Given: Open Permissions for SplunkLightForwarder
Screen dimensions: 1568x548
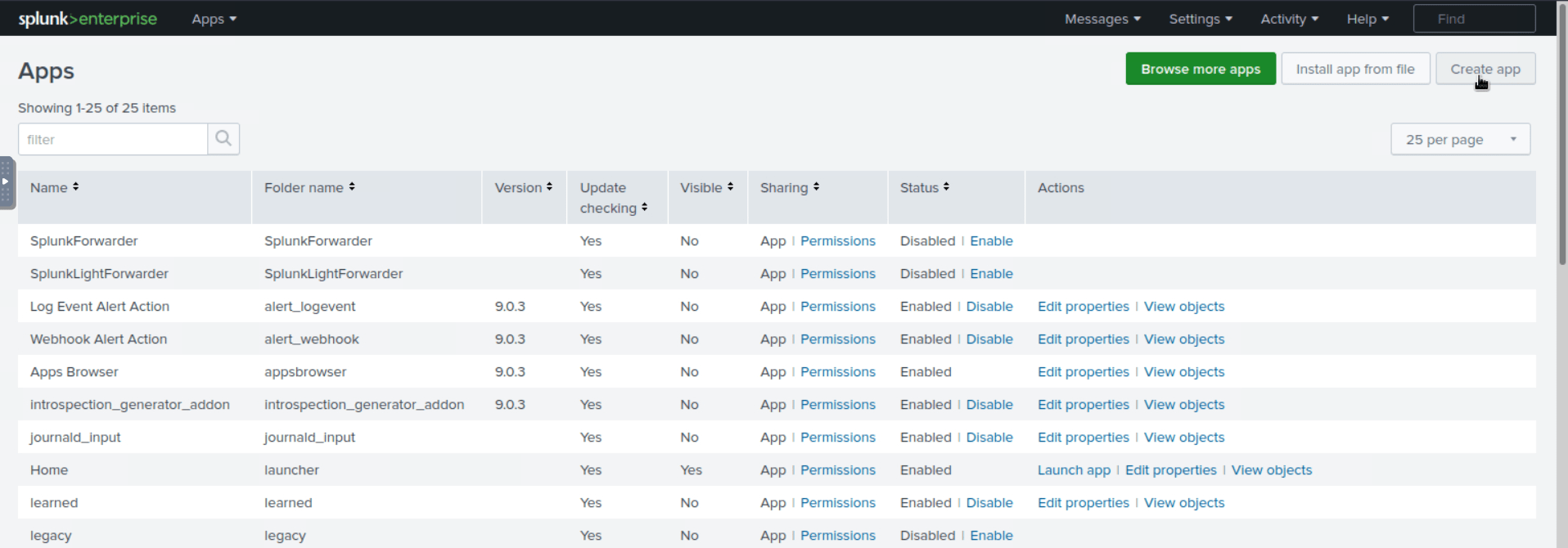Looking at the screenshot, I should (x=838, y=273).
